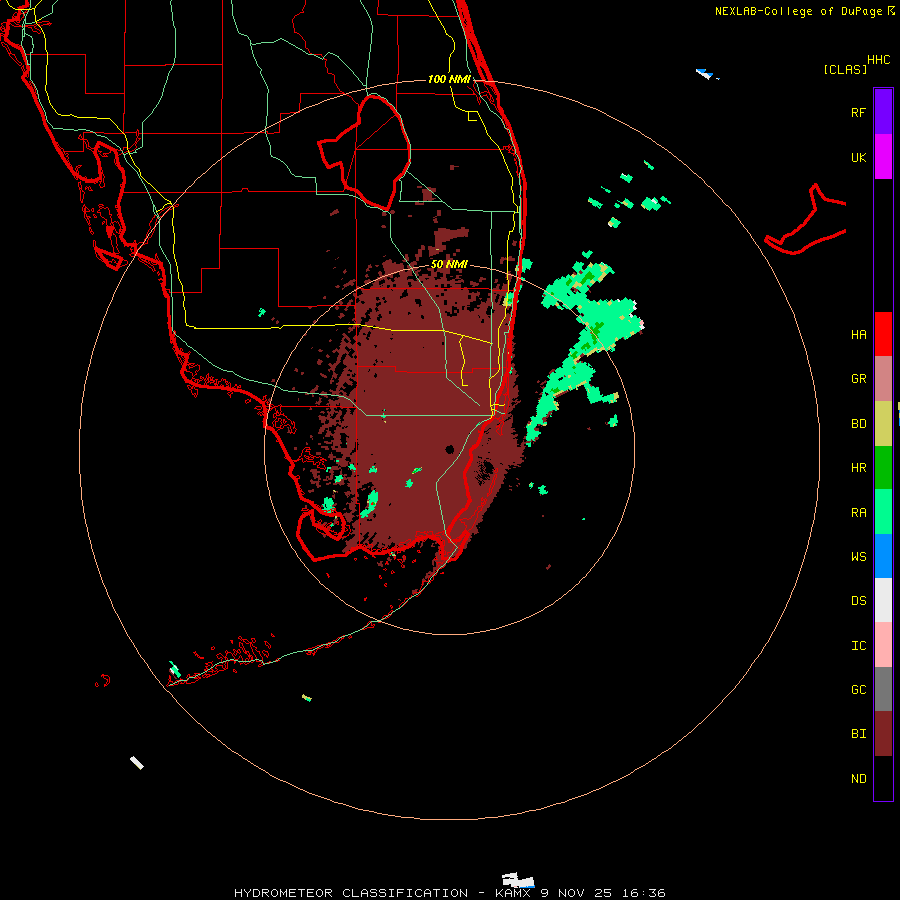Select the 'RA' legend label
900x900 pixels.
tap(858, 513)
